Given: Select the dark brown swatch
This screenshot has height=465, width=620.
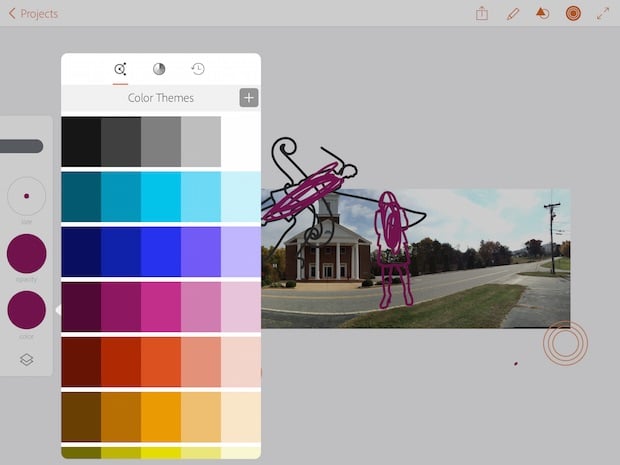Looking at the screenshot, I should tap(81, 417).
